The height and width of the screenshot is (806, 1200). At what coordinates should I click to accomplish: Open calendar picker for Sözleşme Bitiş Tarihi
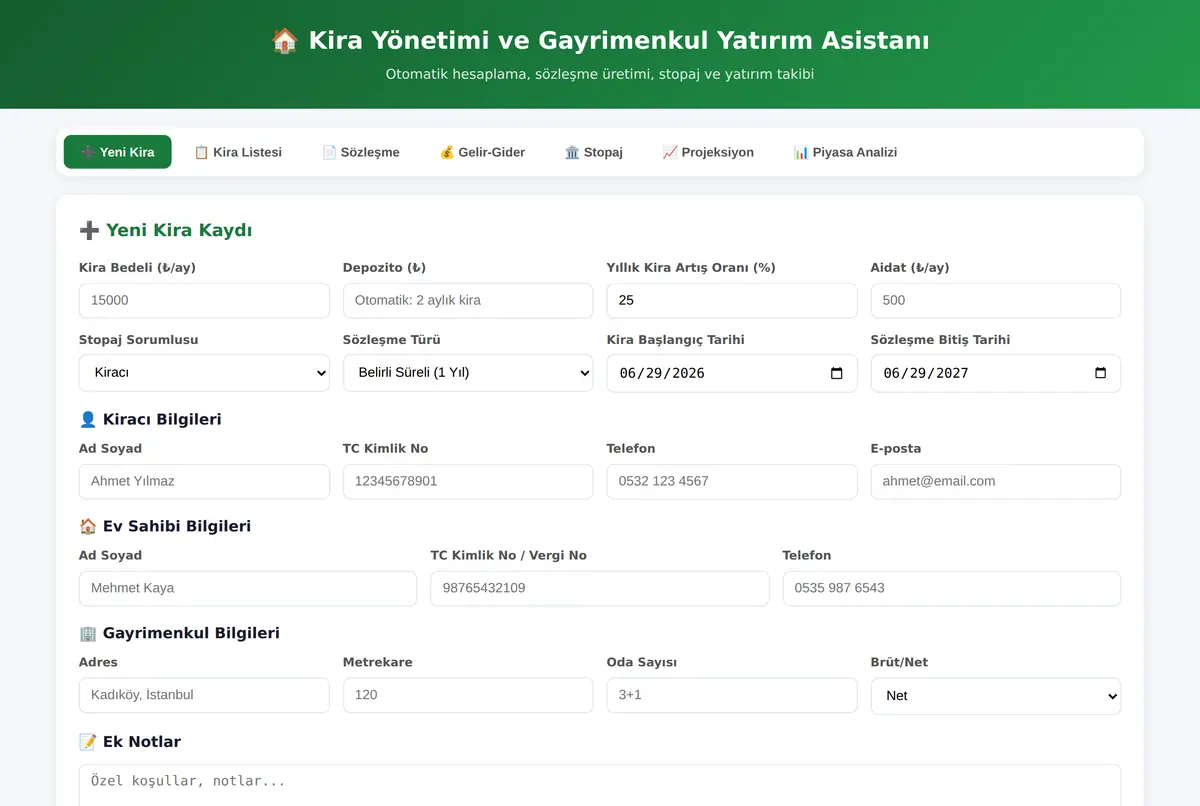(x=1101, y=373)
